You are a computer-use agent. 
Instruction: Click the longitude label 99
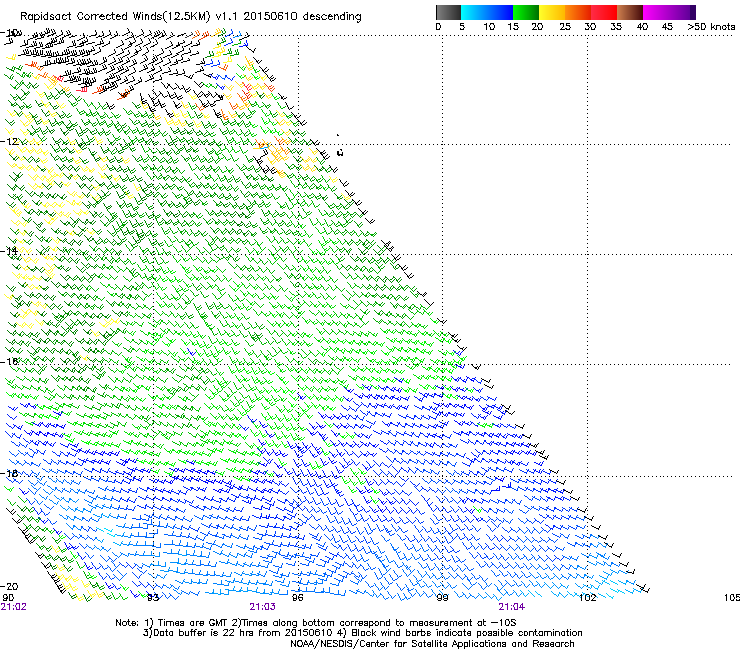(442, 598)
